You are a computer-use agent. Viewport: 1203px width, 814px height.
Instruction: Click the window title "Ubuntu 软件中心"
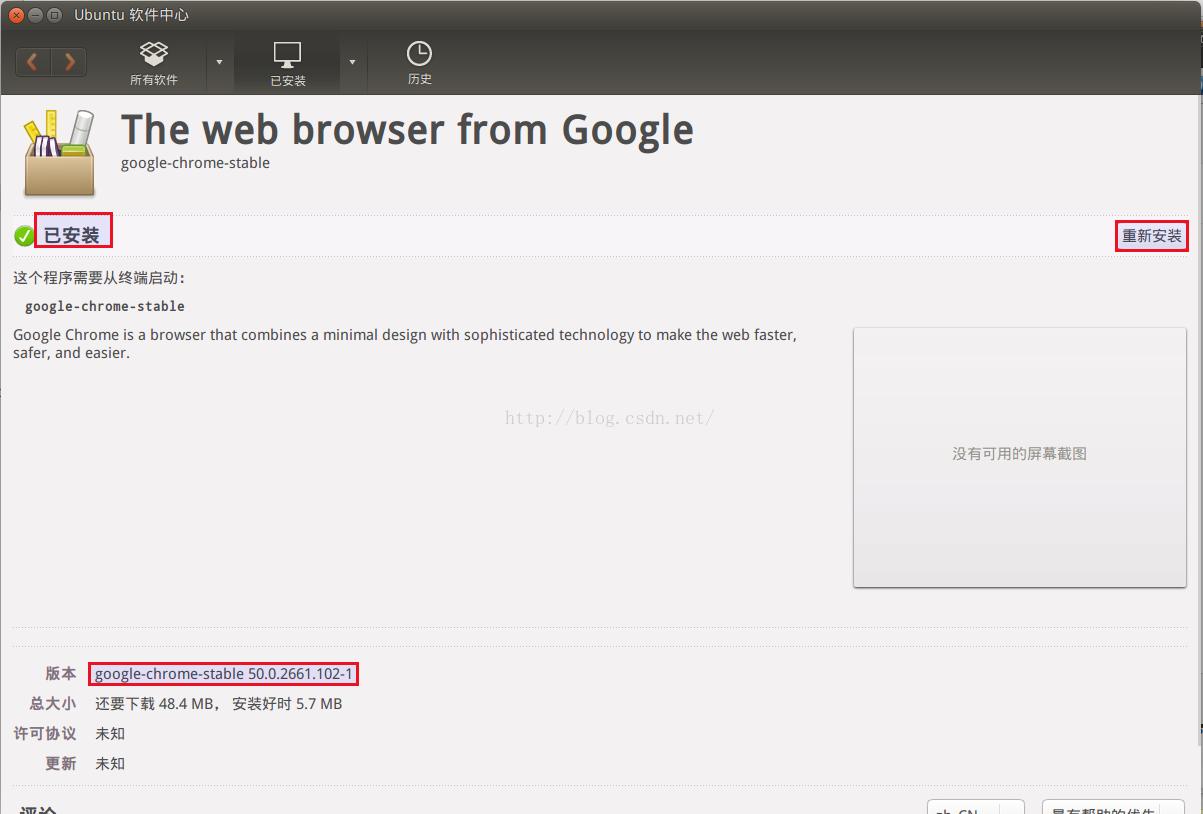[x=131, y=15]
